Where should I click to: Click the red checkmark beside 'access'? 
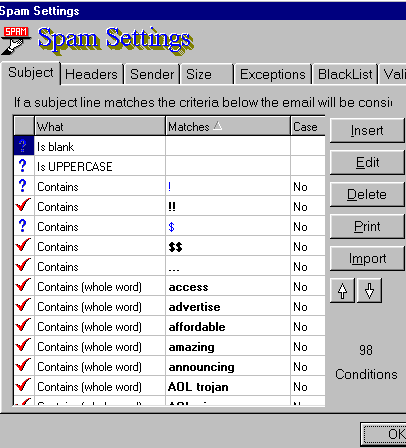pos(24,286)
